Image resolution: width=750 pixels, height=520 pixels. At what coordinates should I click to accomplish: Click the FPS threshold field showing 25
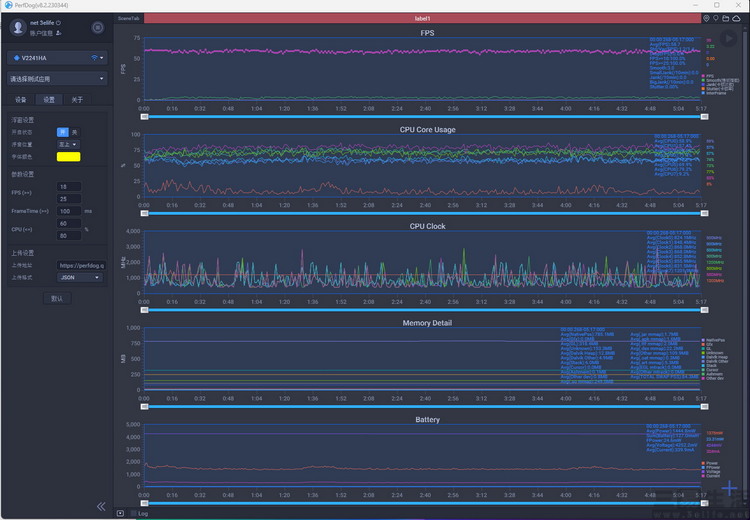tap(69, 199)
